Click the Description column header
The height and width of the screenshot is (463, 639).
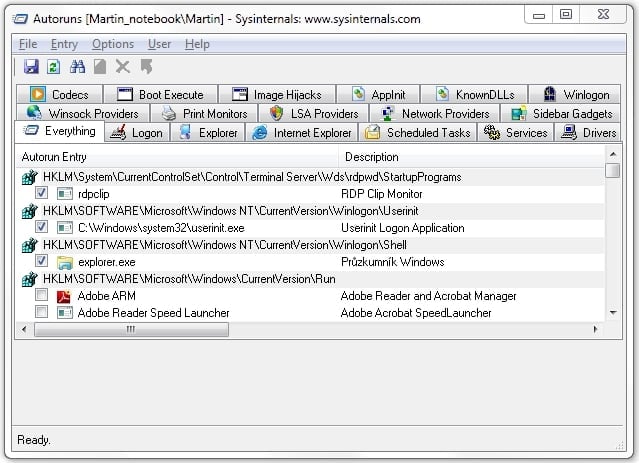click(x=472, y=157)
